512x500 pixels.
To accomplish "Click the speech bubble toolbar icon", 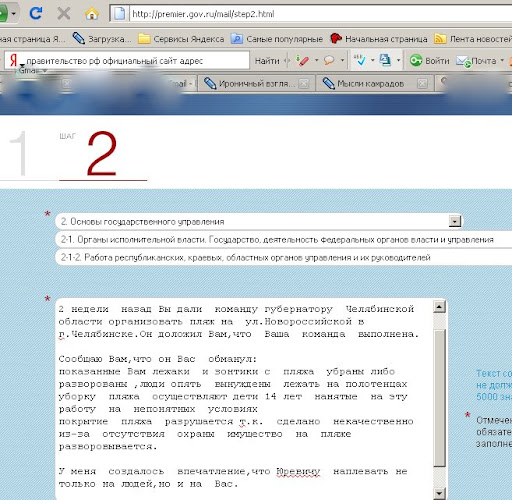I will pos(329,61).
